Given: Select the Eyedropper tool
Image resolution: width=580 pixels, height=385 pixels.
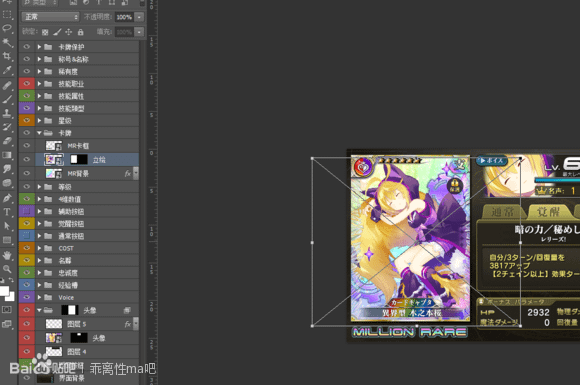Looking at the screenshot, I should click(7, 70).
